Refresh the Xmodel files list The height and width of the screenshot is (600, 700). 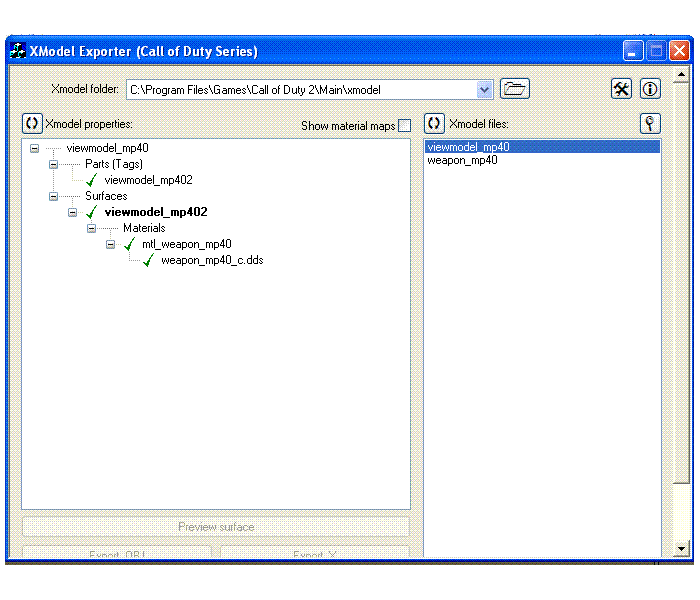[x=434, y=123]
